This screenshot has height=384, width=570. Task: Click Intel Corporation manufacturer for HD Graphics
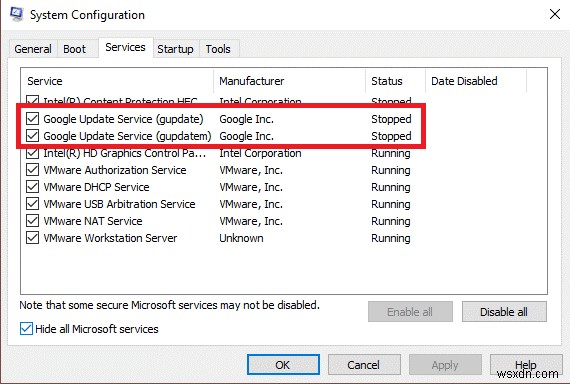point(260,153)
